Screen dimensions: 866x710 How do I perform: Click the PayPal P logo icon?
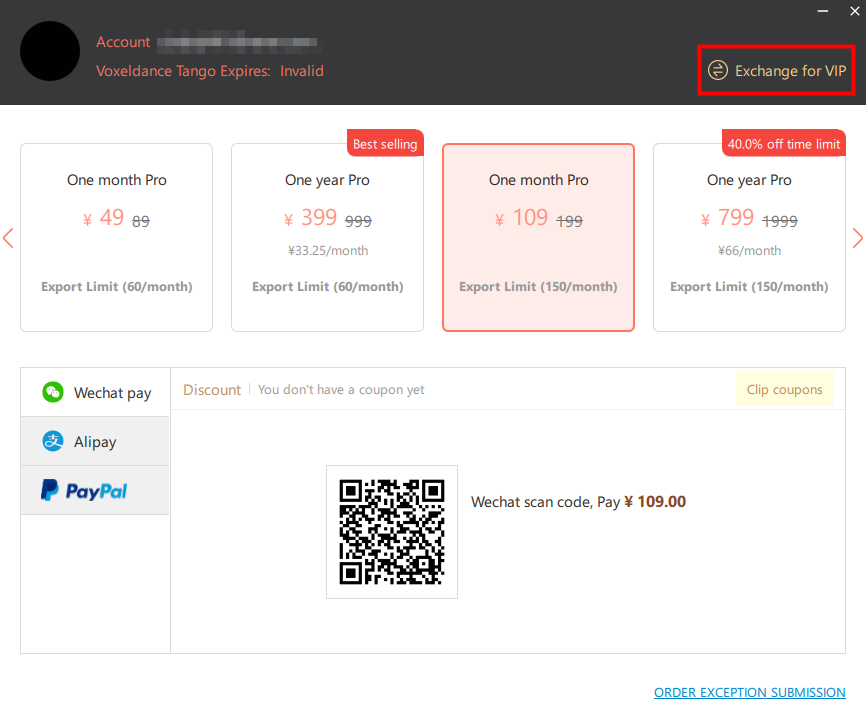[x=50, y=490]
